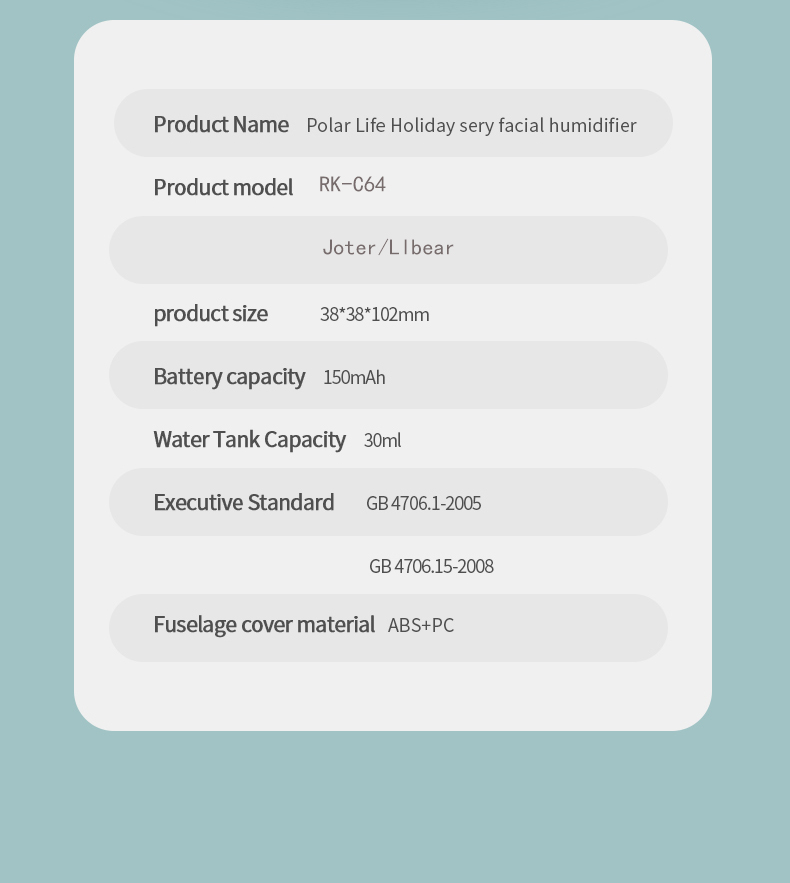790x883 pixels.
Task: Select the GB 4706.15-2008 standard text
Action: coord(431,566)
